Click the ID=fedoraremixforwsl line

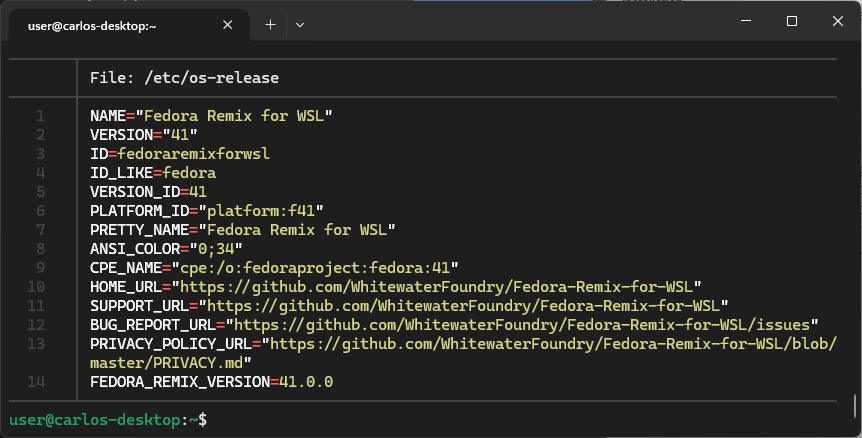180,154
